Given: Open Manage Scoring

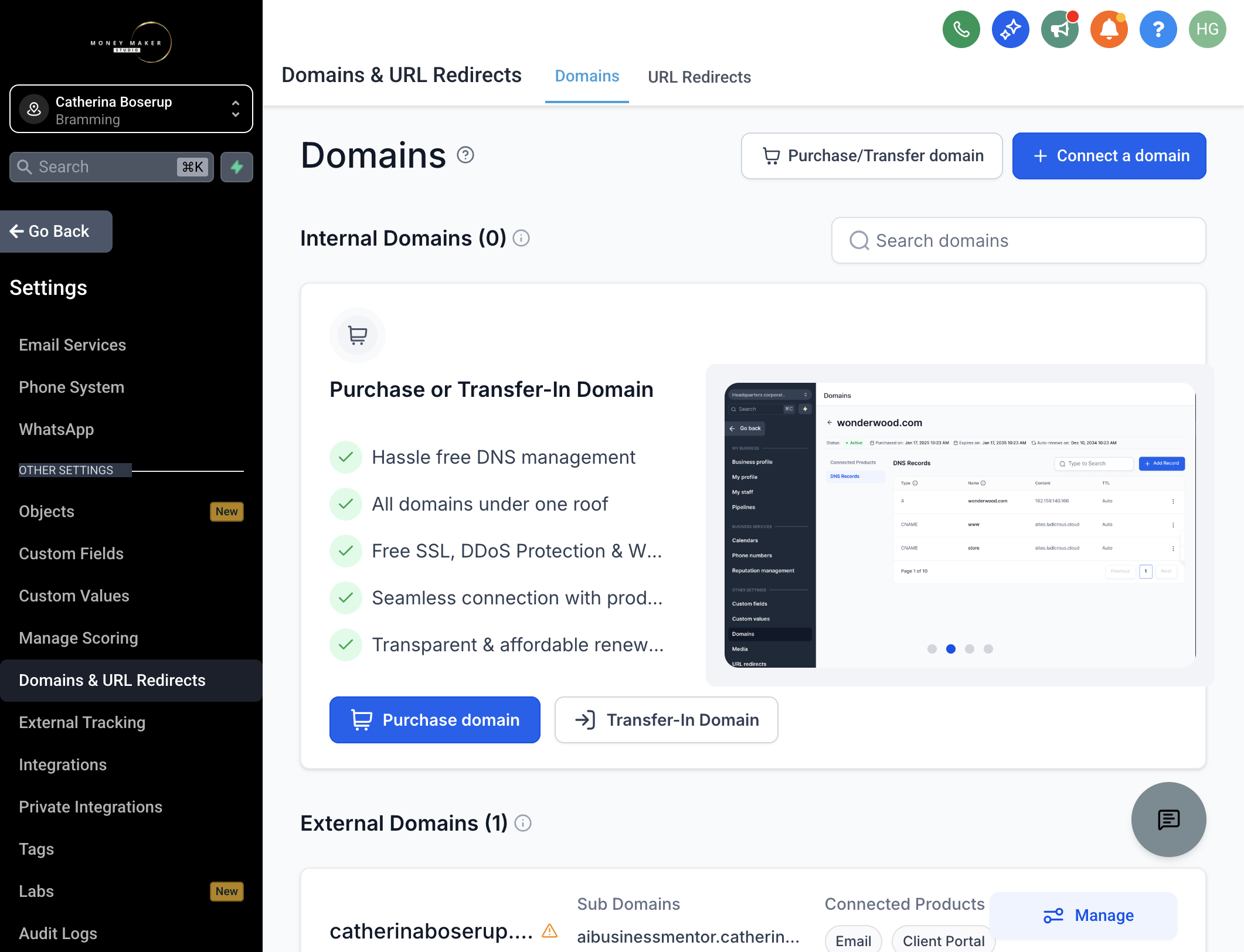Looking at the screenshot, I should click(x=79, y=638).
